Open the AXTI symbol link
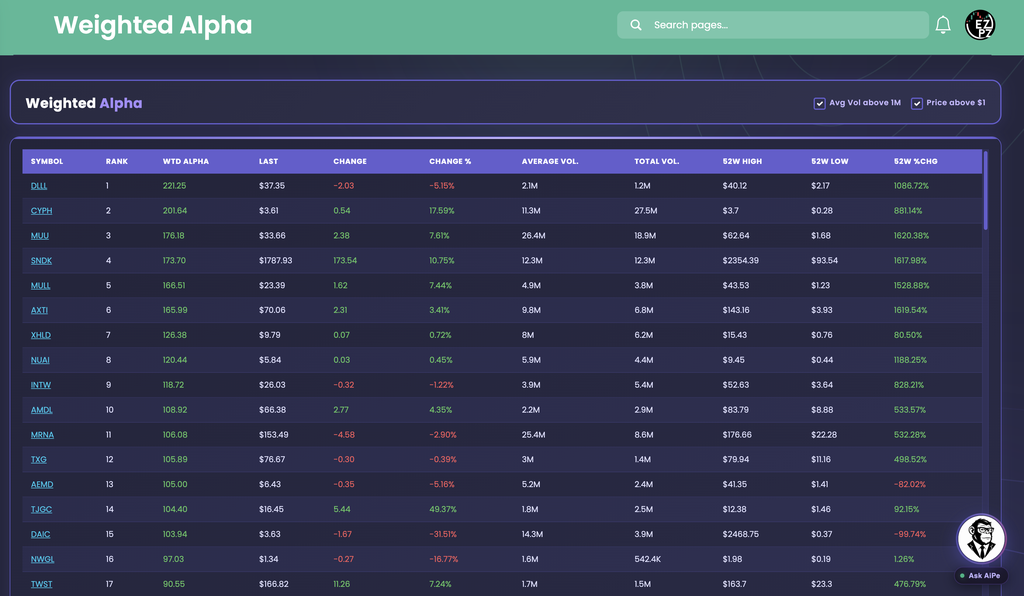Viewport: 1024px width, 596px height. click(x=39, y=310)
